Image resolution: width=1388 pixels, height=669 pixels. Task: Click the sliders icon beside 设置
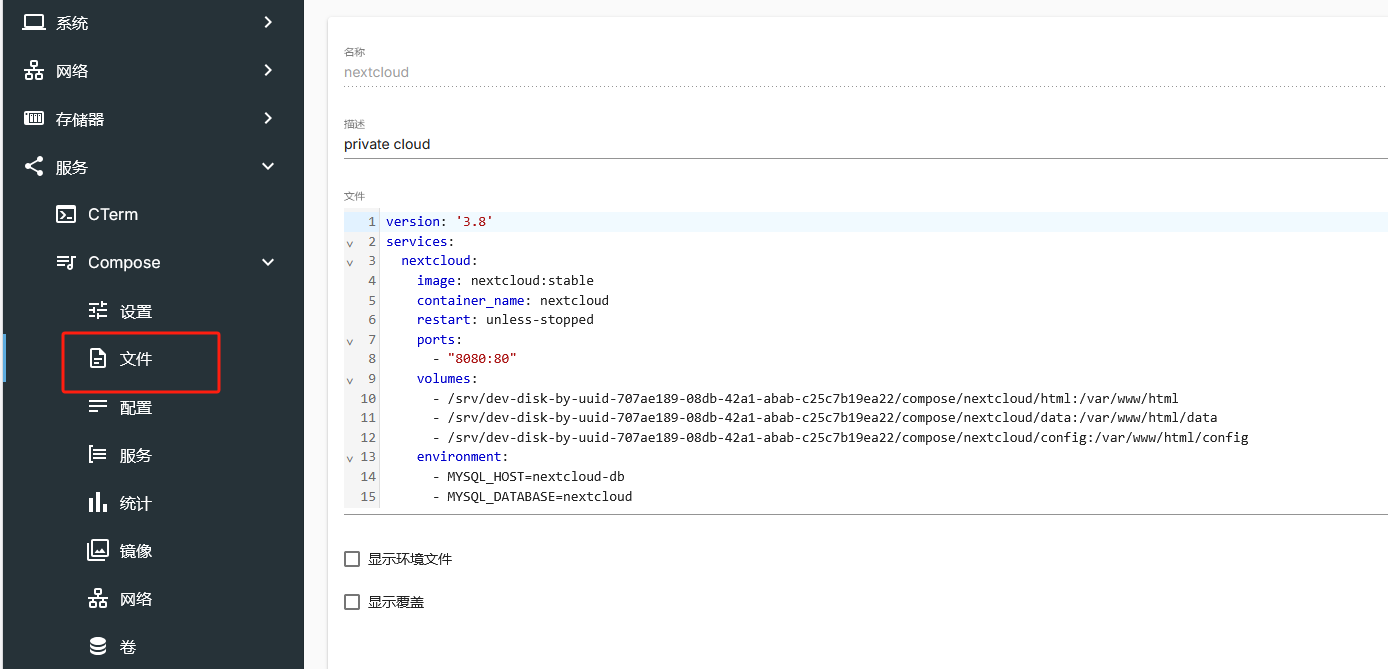[98, 310]
